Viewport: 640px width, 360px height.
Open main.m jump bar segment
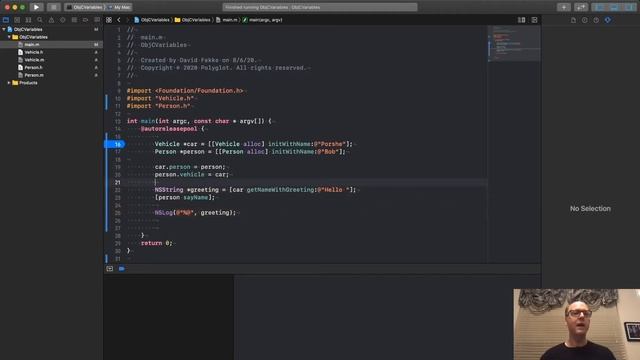[x=227, y=20]
